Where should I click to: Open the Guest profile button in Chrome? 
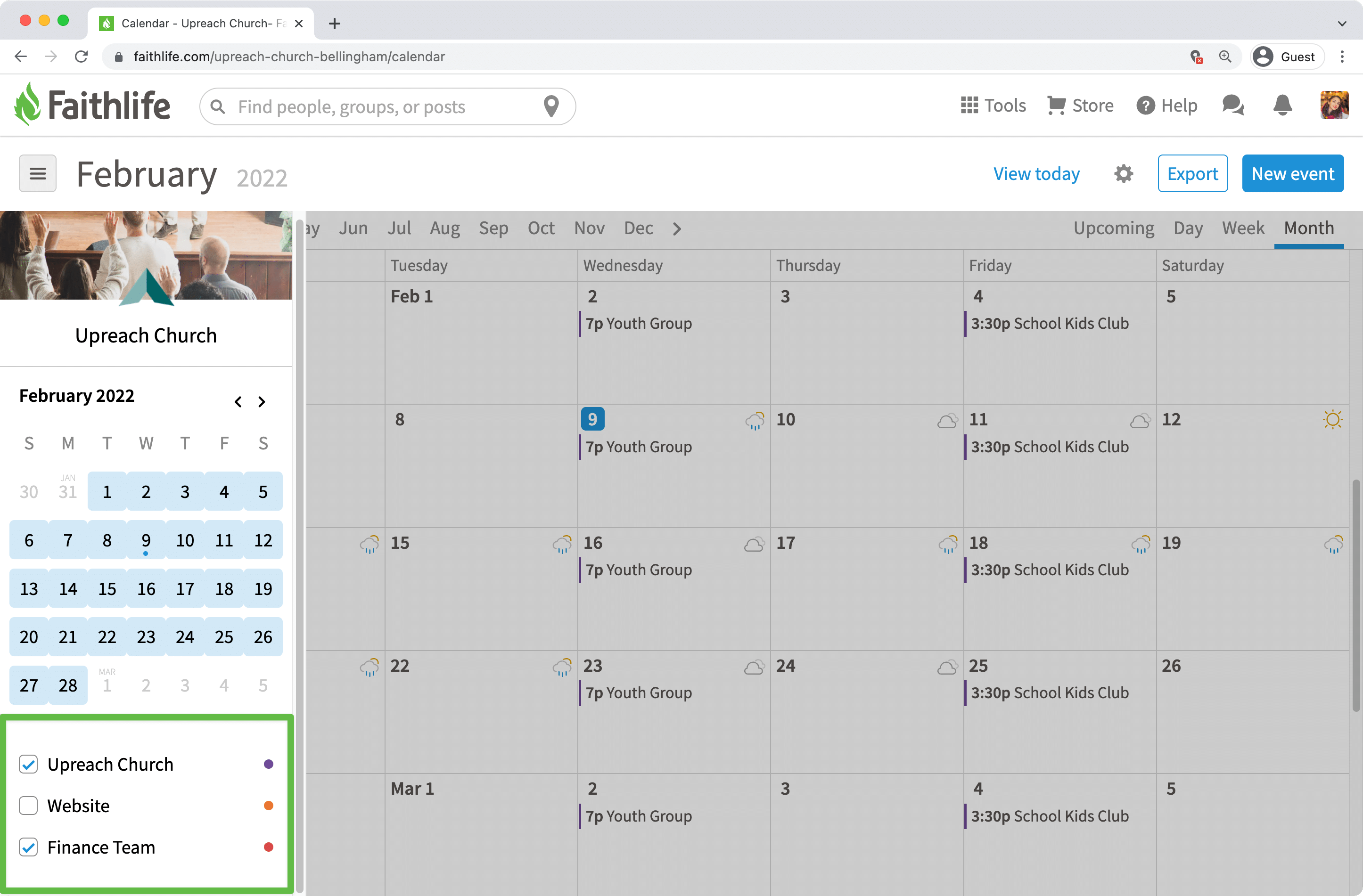(1287, 56)
